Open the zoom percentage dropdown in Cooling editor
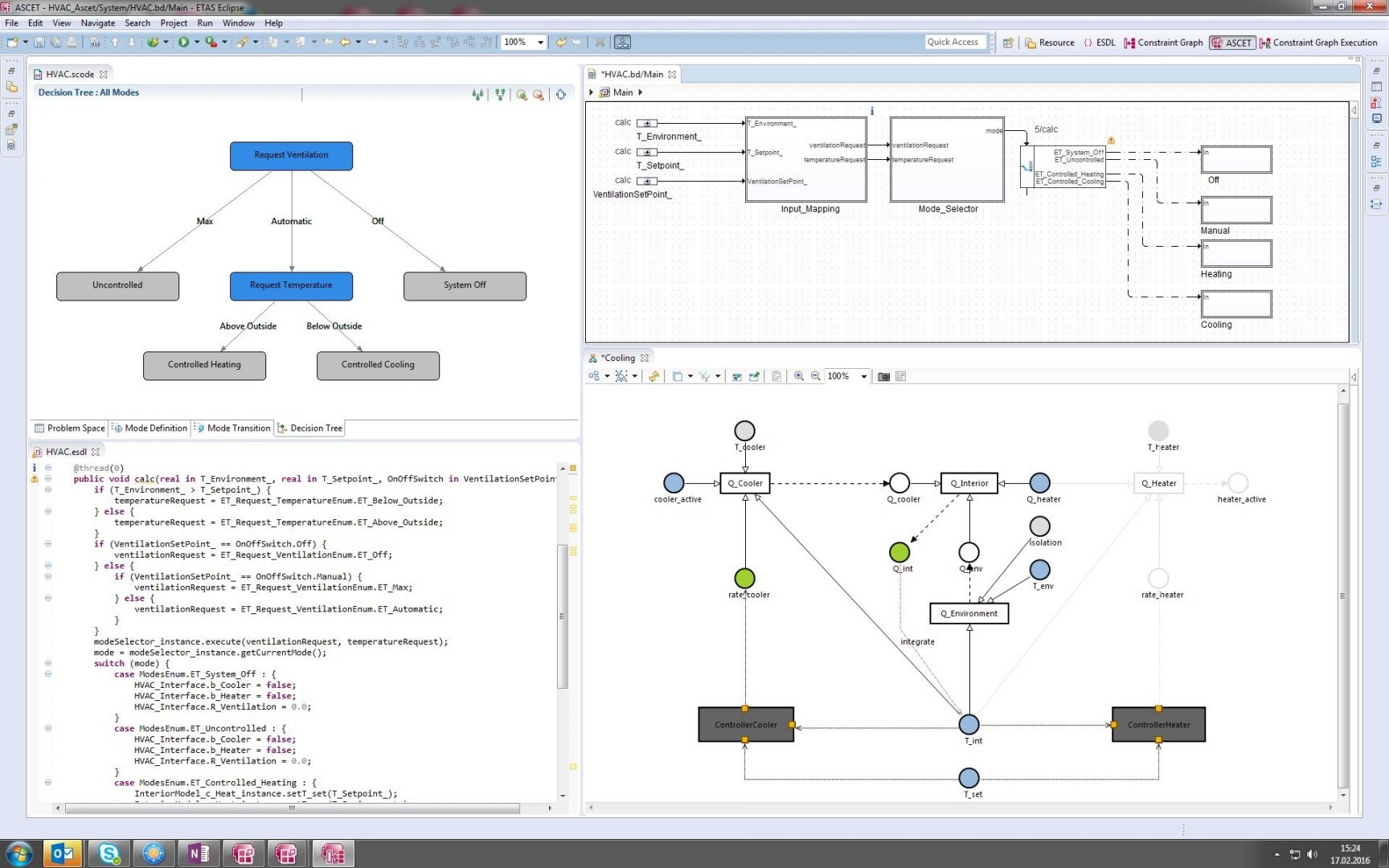1389x868 pixels. pos(864,376)
